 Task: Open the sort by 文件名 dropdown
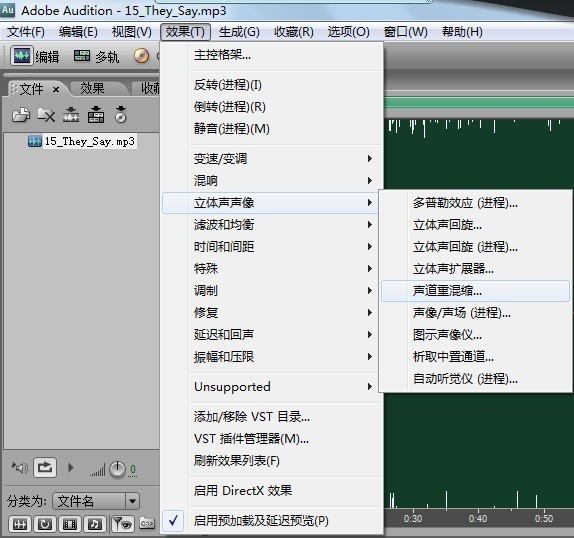pos(96,501)
